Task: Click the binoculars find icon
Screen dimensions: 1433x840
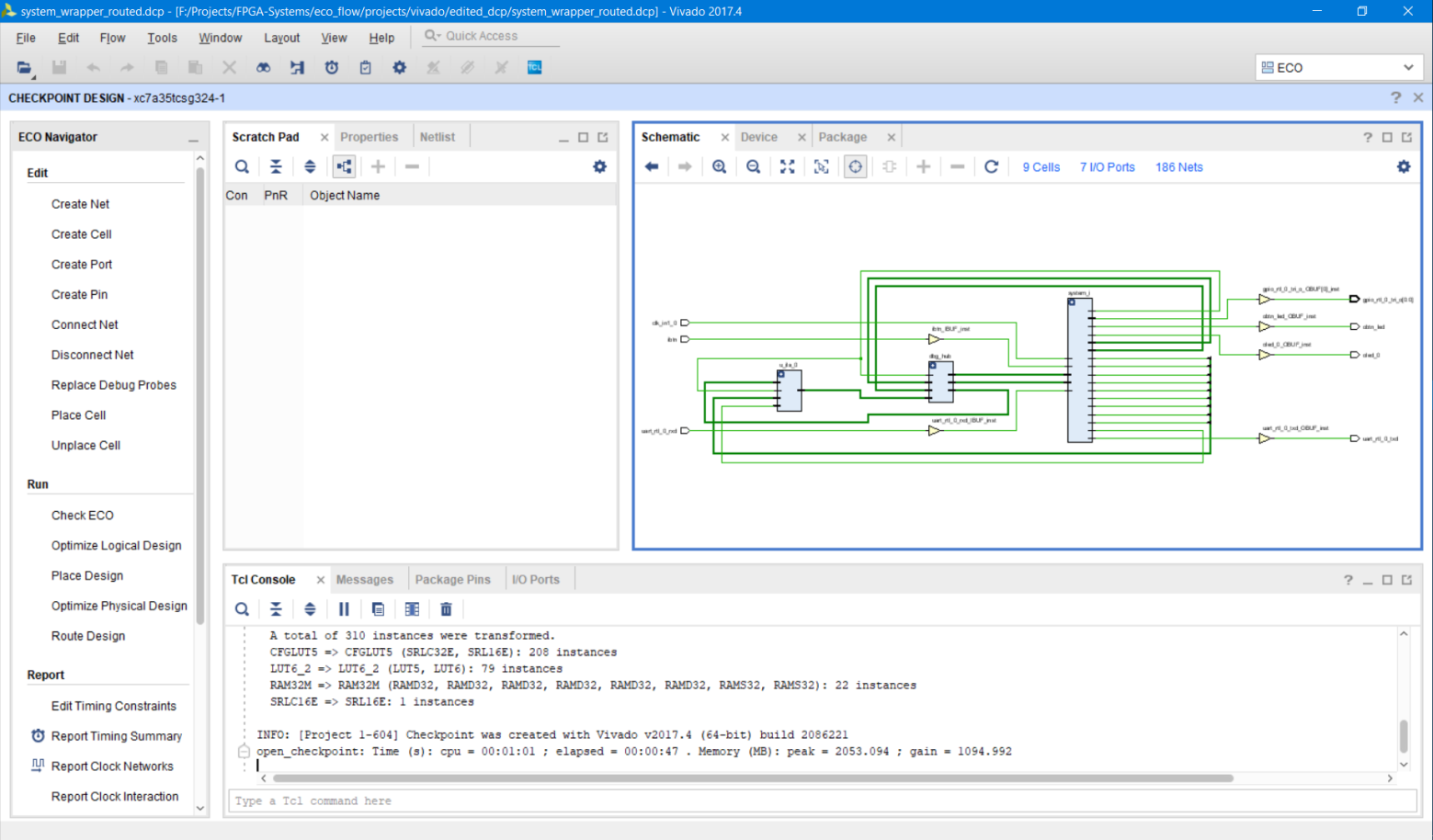Action: [263, 67]
